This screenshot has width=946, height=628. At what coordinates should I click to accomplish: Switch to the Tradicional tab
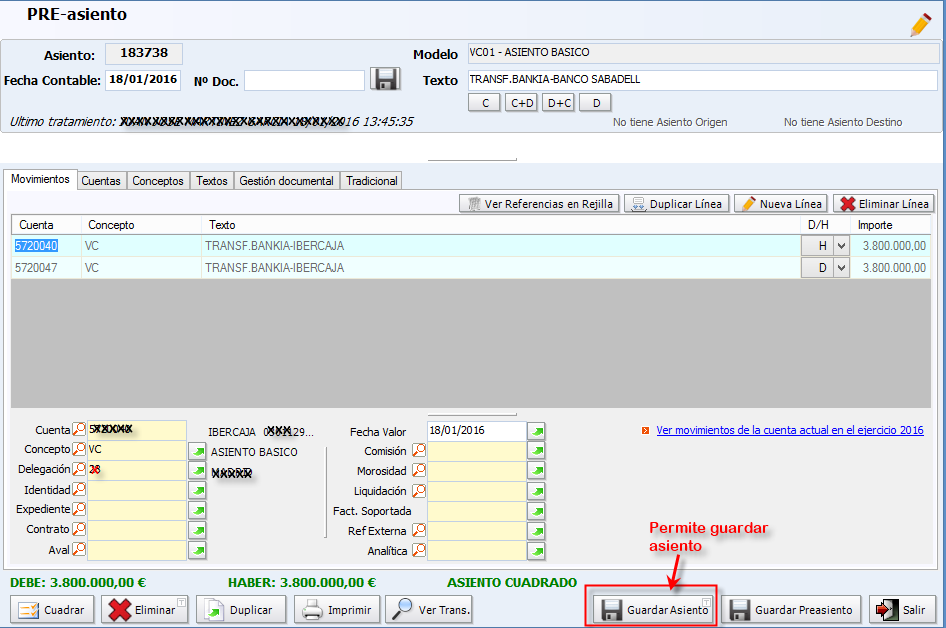click(372, 181)
